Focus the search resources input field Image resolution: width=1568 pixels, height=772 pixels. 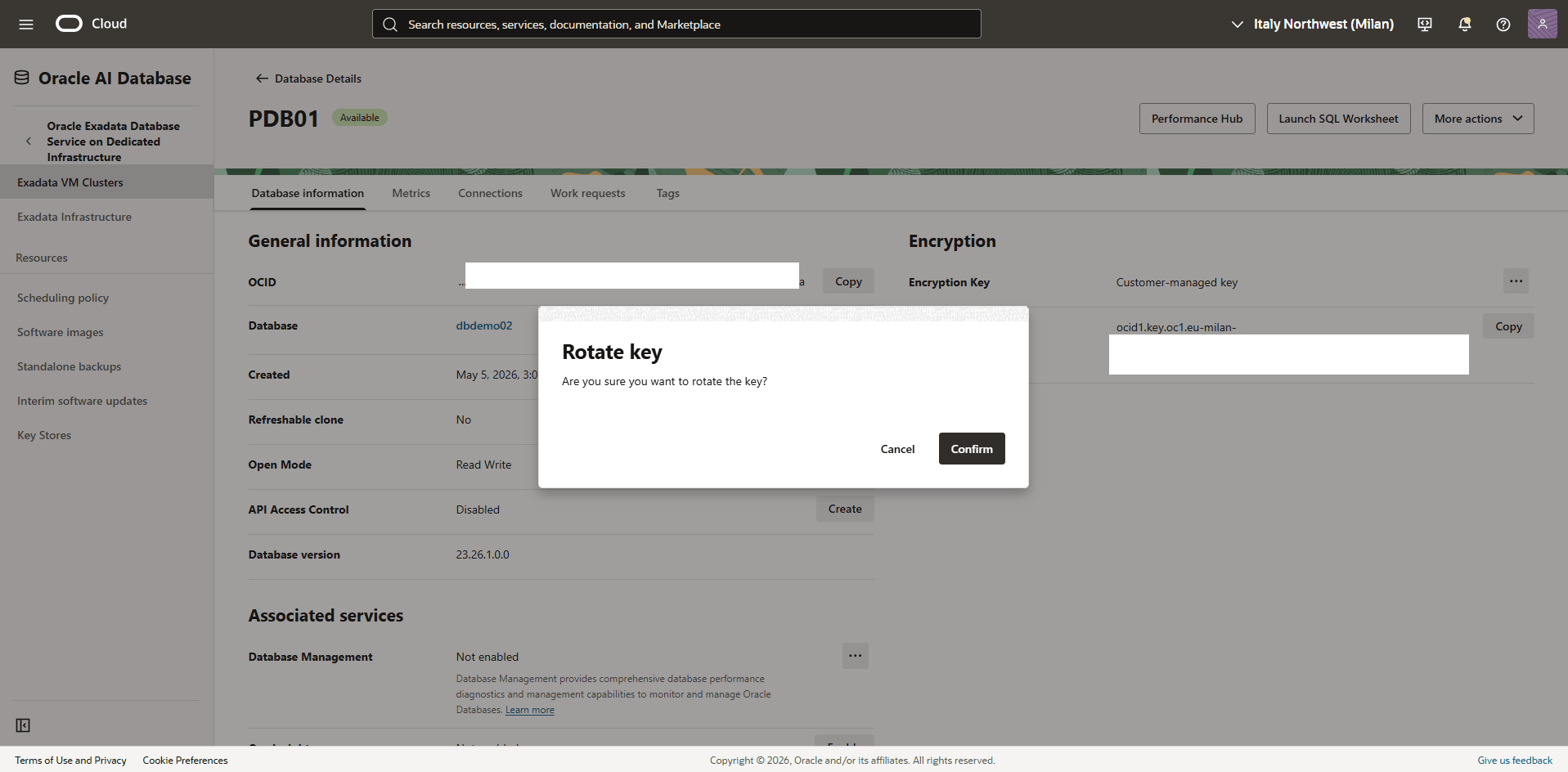click(x=676, y=25)
